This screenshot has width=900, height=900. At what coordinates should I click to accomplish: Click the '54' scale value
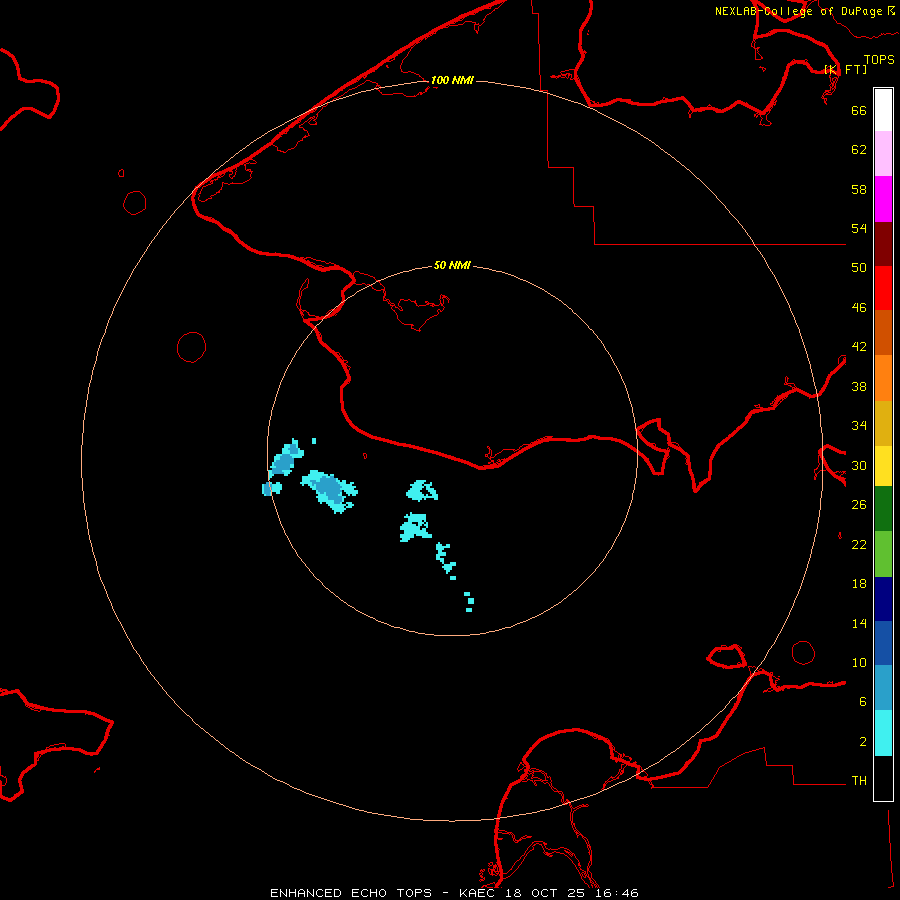859,228
